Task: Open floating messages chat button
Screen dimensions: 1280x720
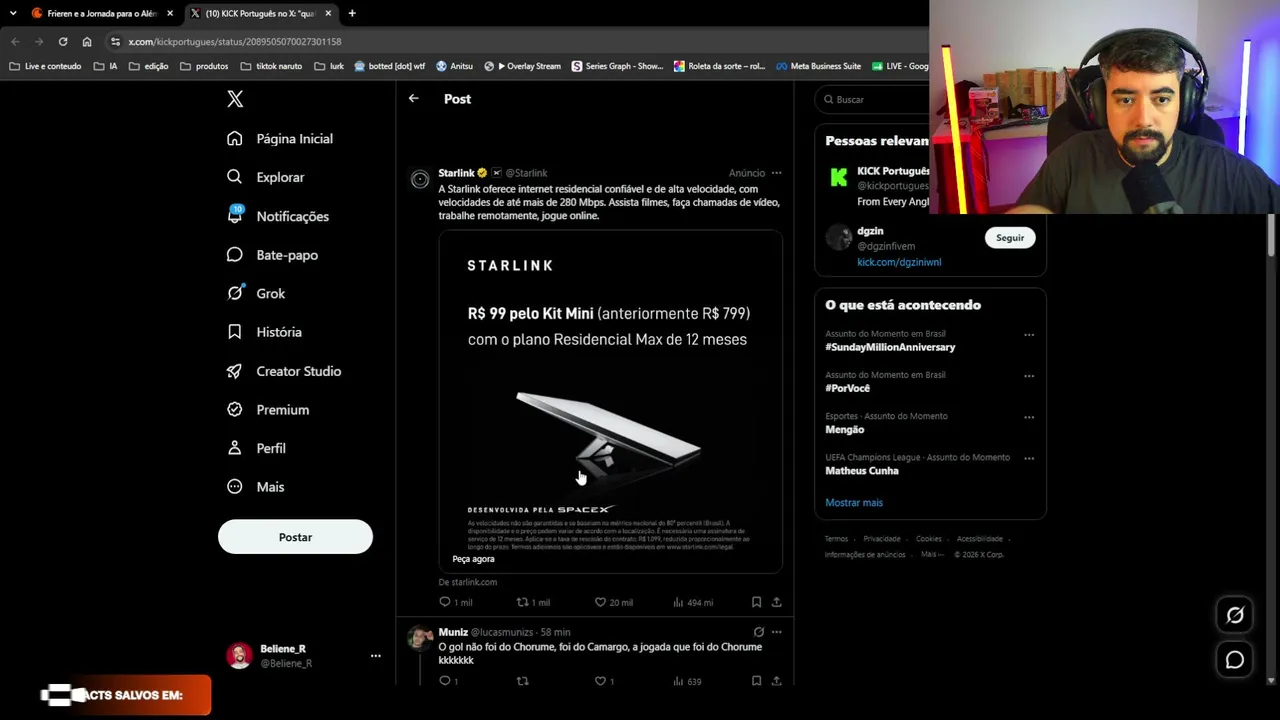Action: 1235,660
